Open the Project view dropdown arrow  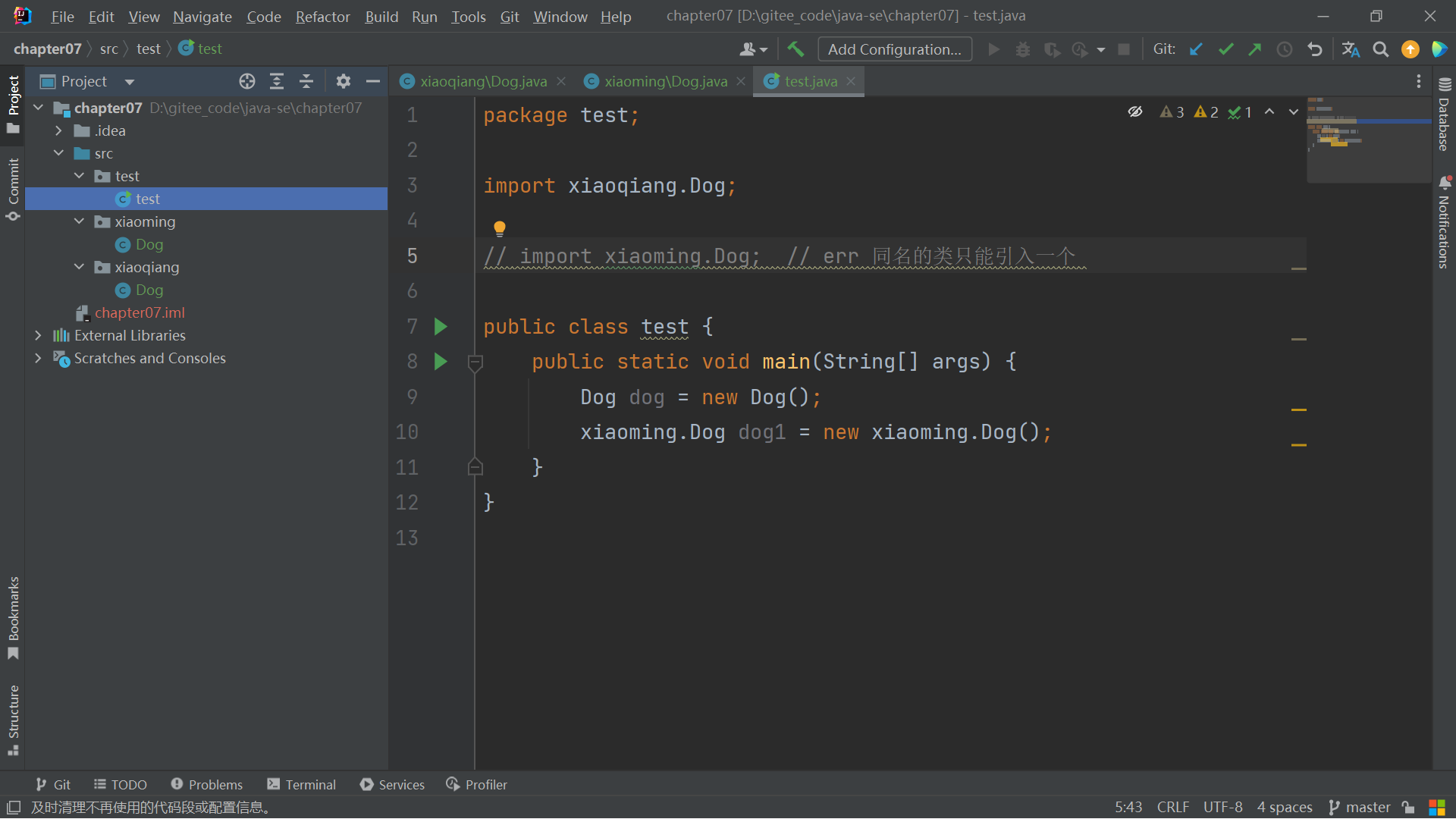130,82
